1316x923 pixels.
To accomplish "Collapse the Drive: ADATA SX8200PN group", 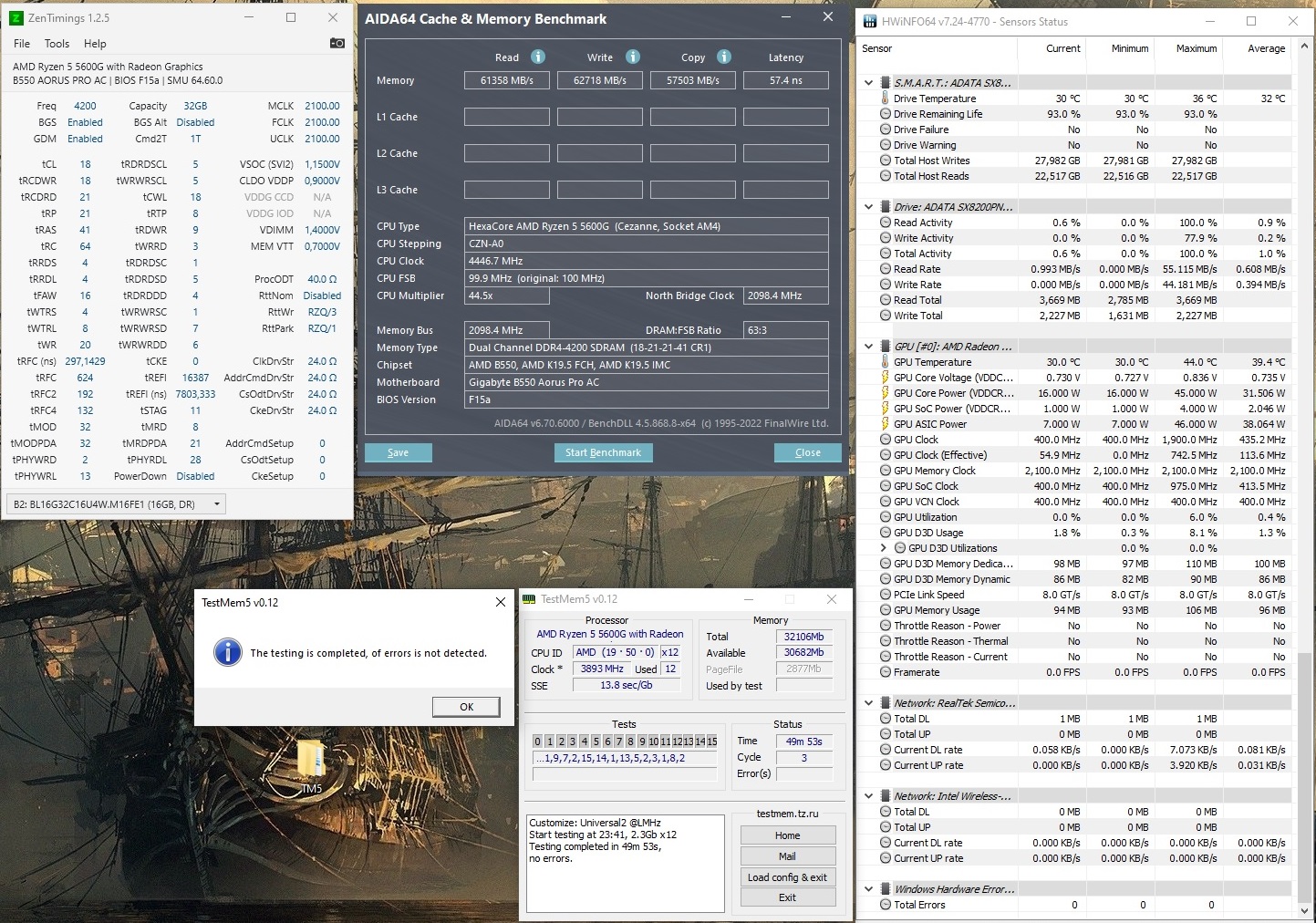I will pyautogui.click(x=868, y=207).
